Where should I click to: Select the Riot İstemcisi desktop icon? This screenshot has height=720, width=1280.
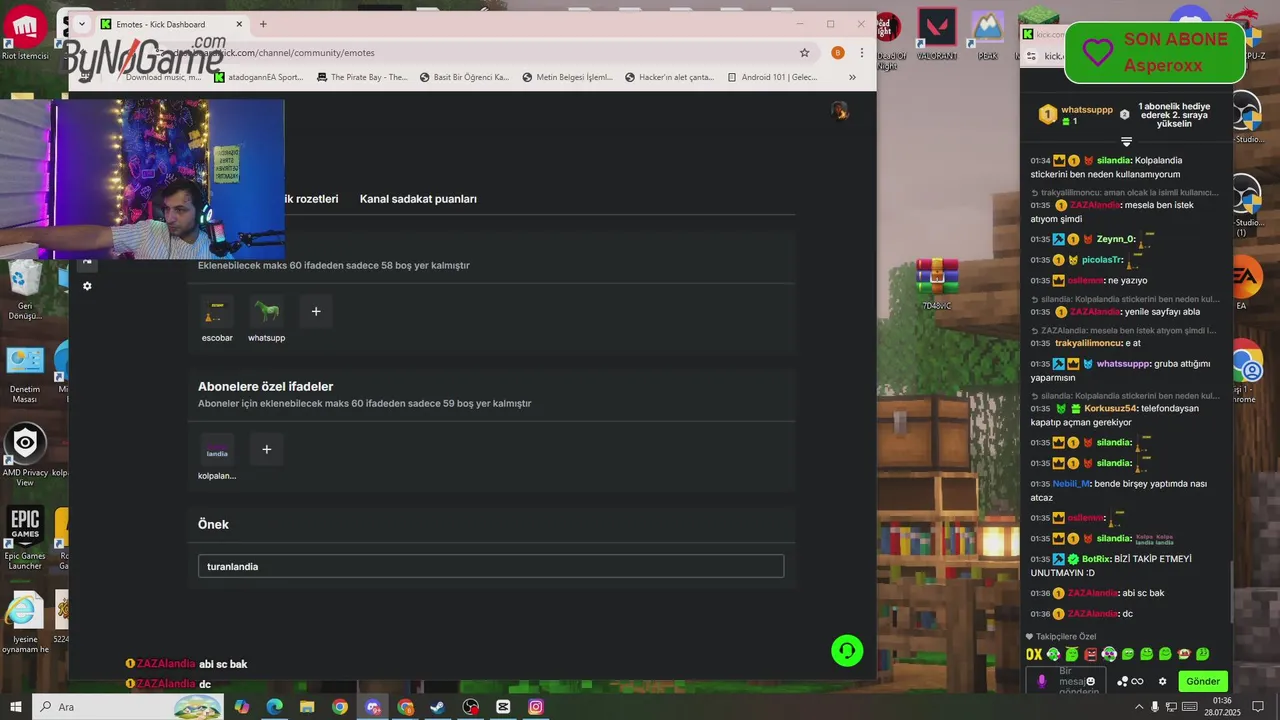(25, 34)
